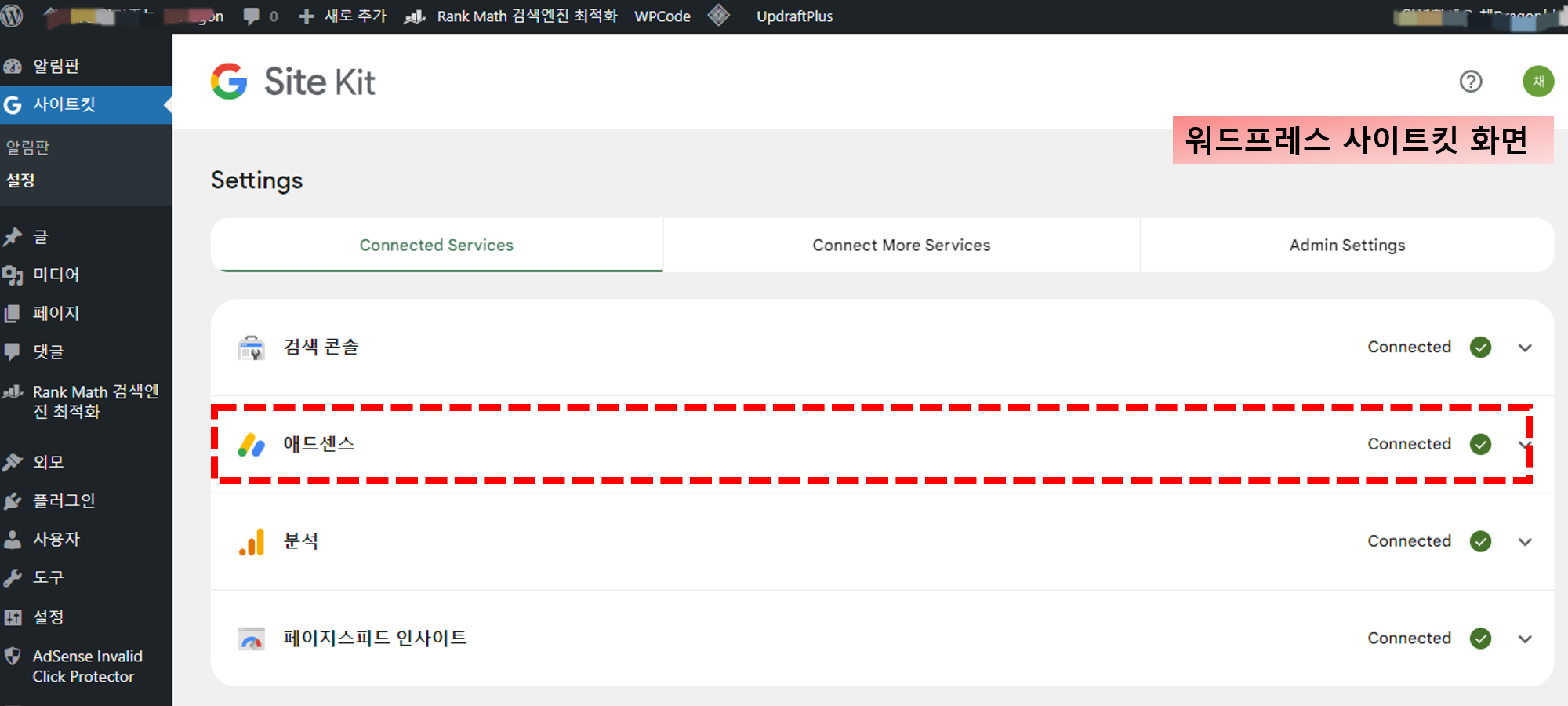Click the 애드센스 service name
1568x706 pixels.
[x=318, y=444]
